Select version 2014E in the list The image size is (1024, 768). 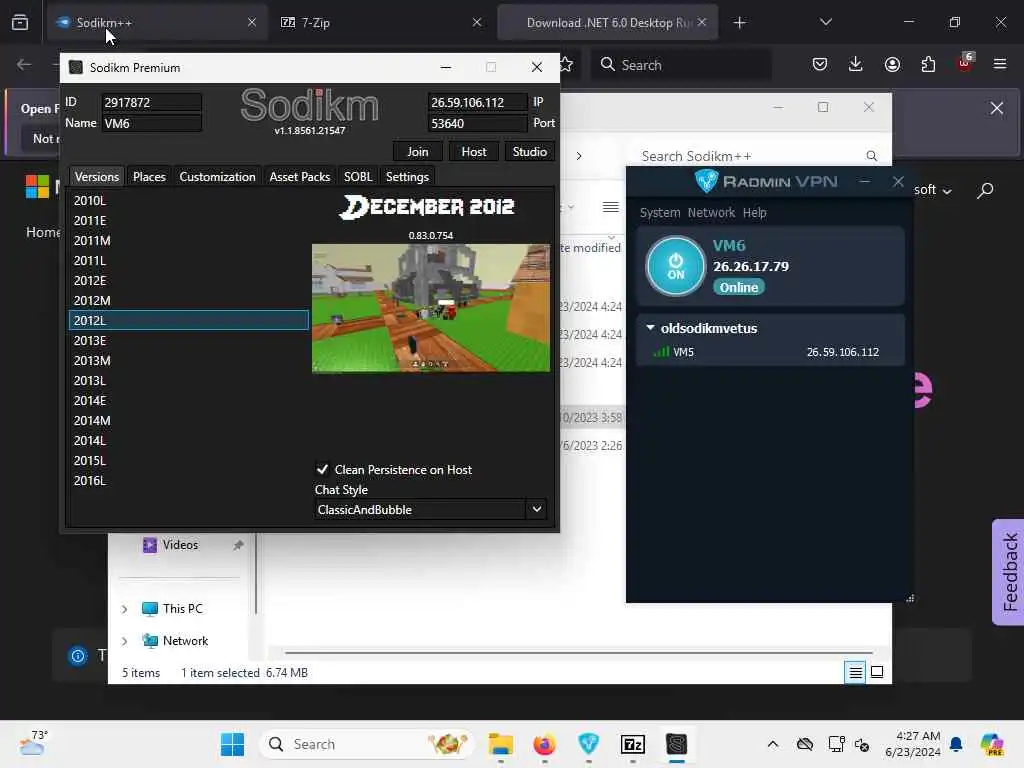click(x=188, y=401)
